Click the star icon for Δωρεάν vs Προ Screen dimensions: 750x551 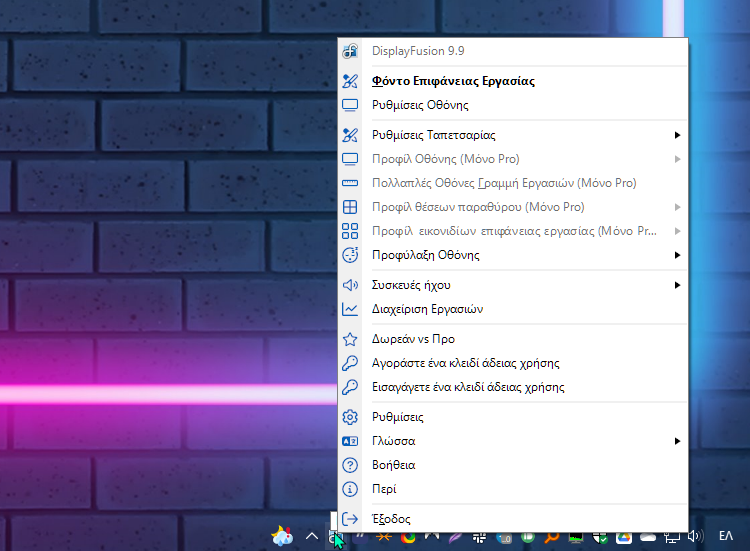(x=350, y=339)
